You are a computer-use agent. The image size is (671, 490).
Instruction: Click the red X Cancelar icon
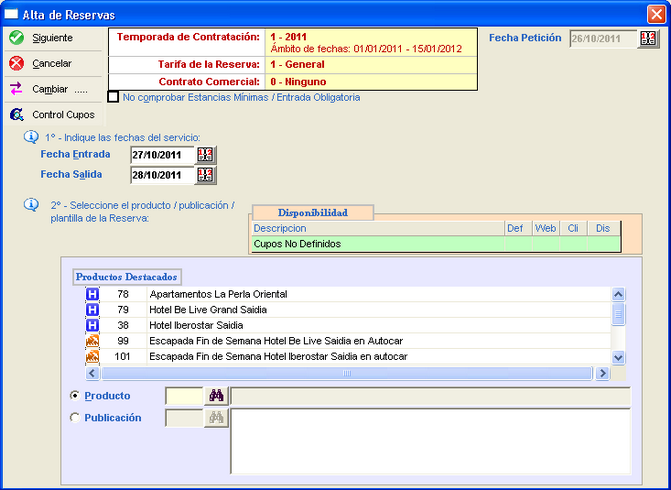[x=17, y=63]
